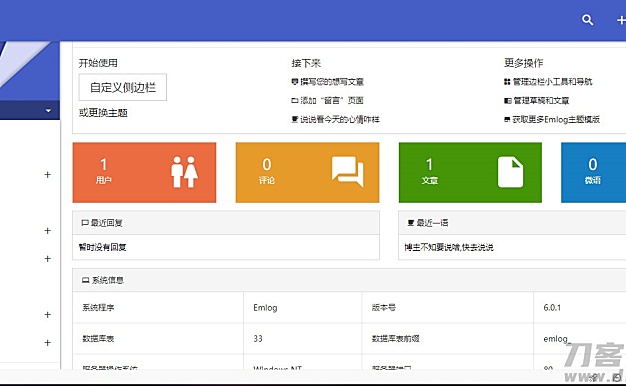Open 管理草稿和文章 link
This screenshot has height=386, width=626.
tap(537, 101)
